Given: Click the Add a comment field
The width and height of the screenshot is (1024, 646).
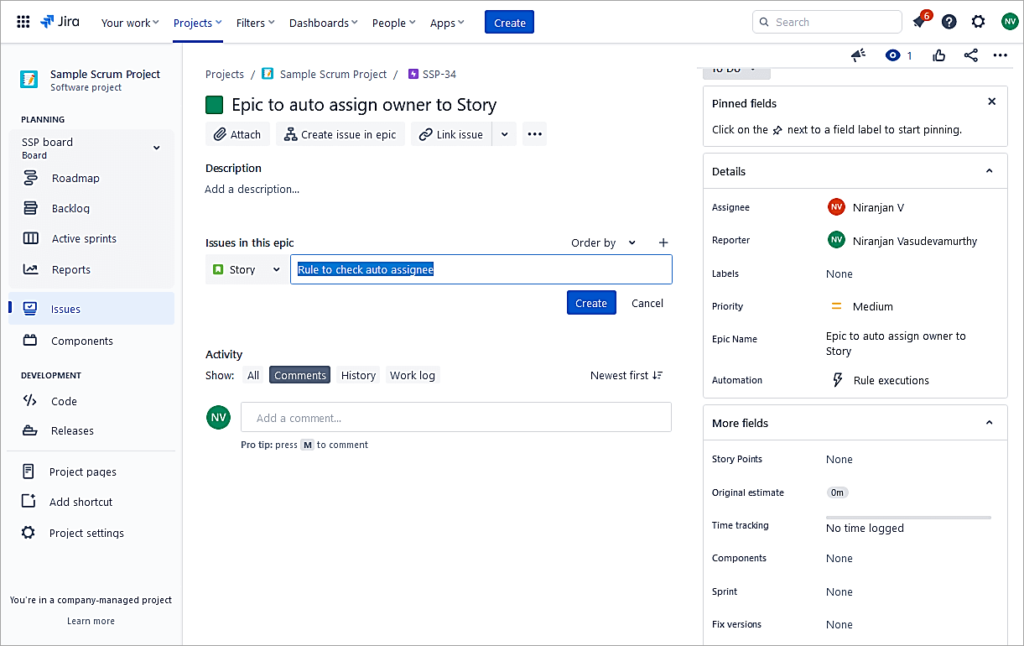Looking at the screenshot, I should pos(455,417).
